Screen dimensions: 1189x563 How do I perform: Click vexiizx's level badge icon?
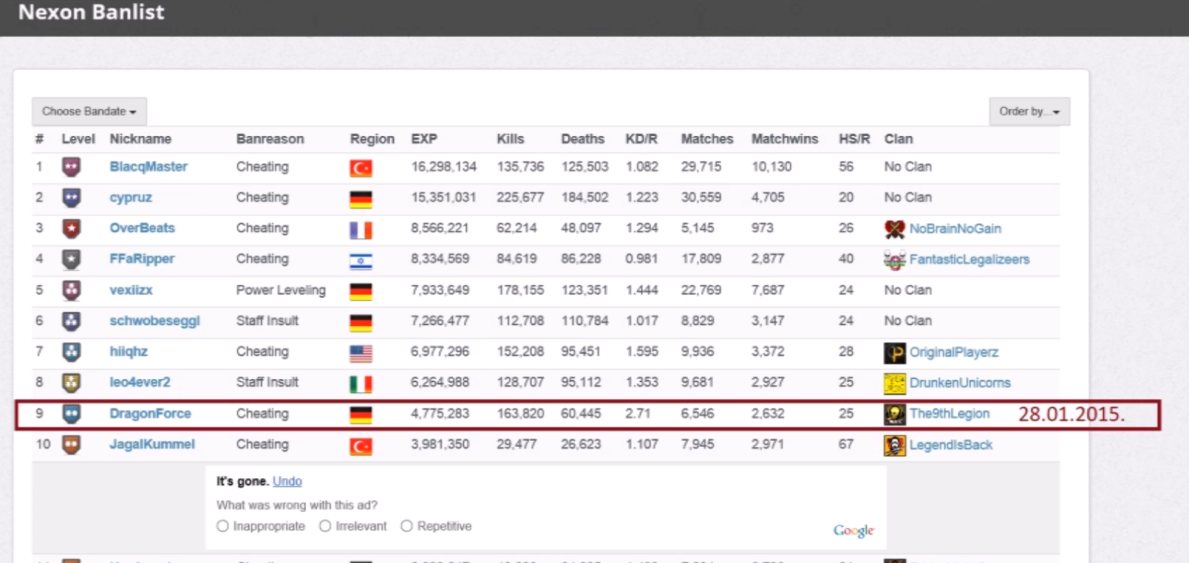71,291
